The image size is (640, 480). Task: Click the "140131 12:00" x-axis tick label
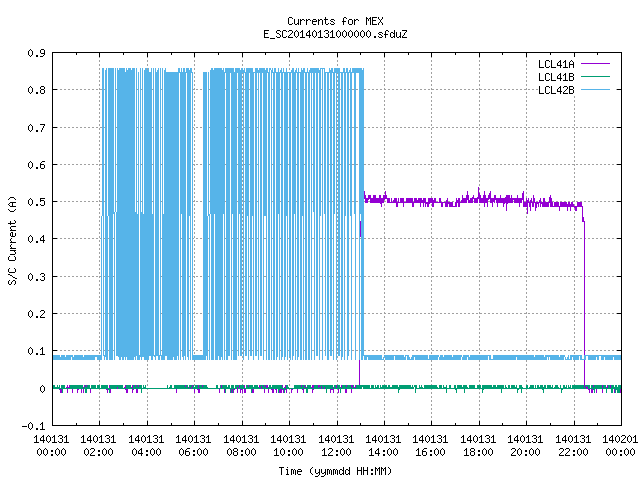(336, 446)
